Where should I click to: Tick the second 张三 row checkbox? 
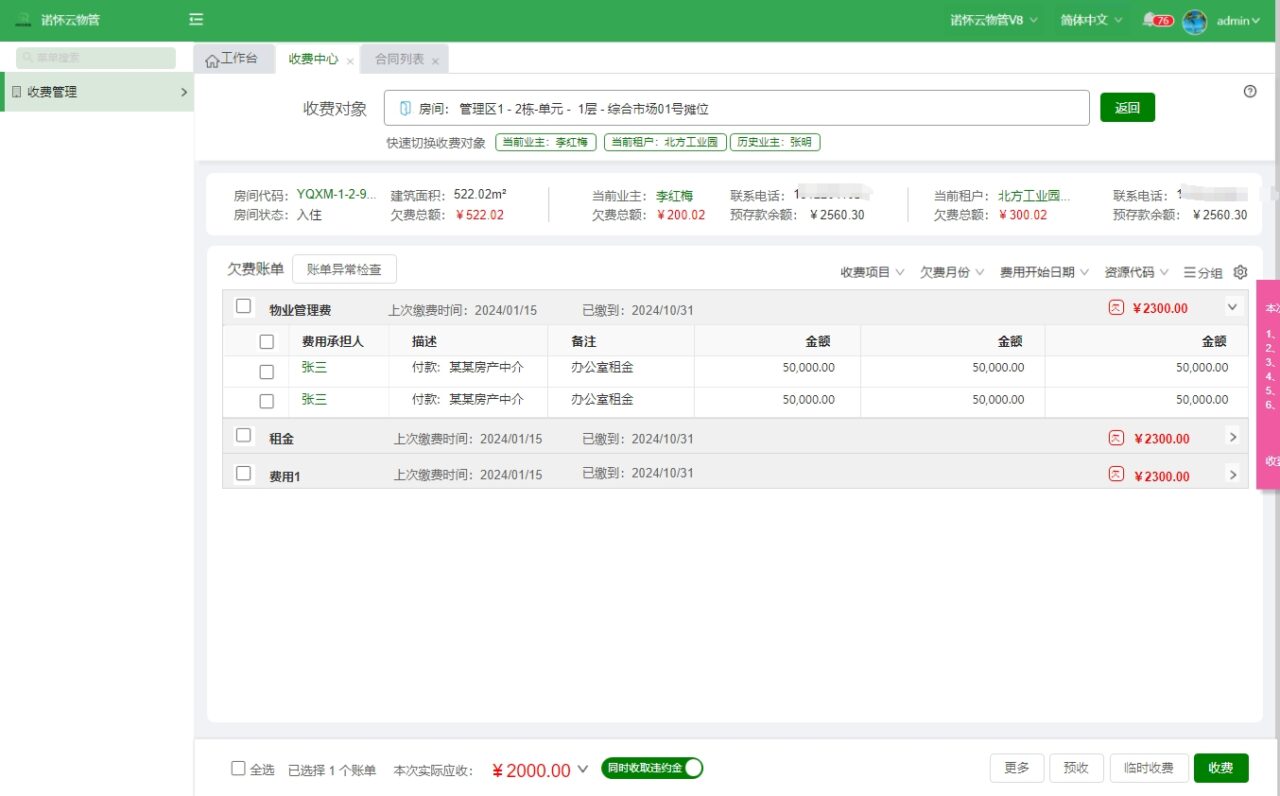coord(267,401)
